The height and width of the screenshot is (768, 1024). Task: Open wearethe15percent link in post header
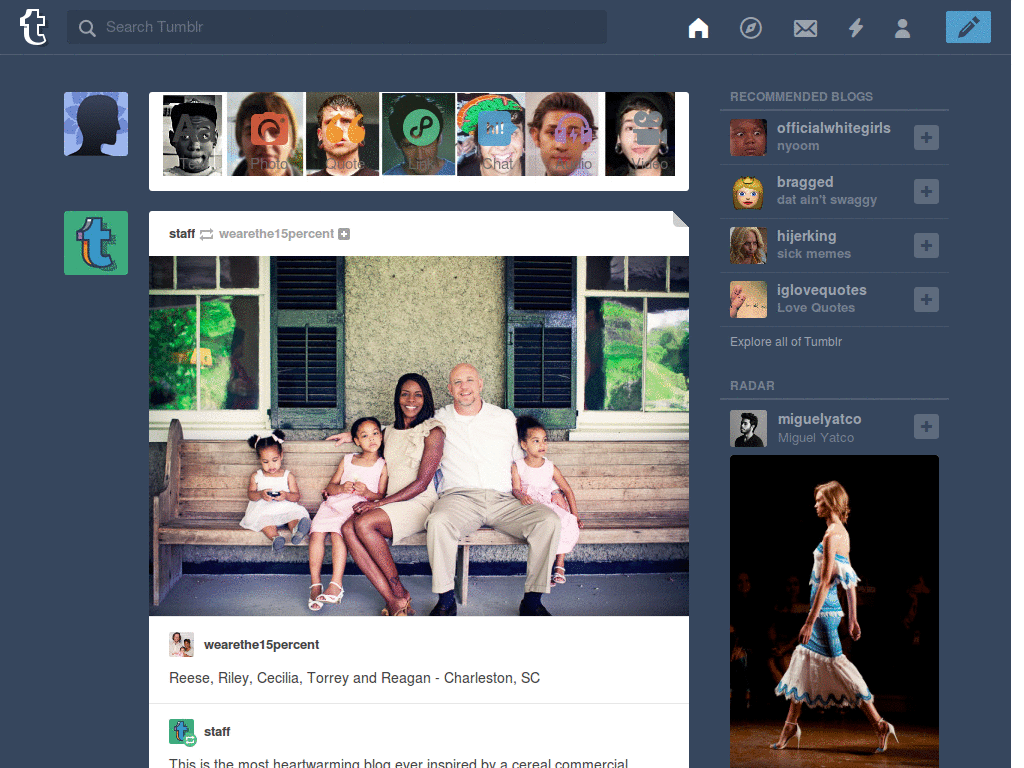coord(276,234)
